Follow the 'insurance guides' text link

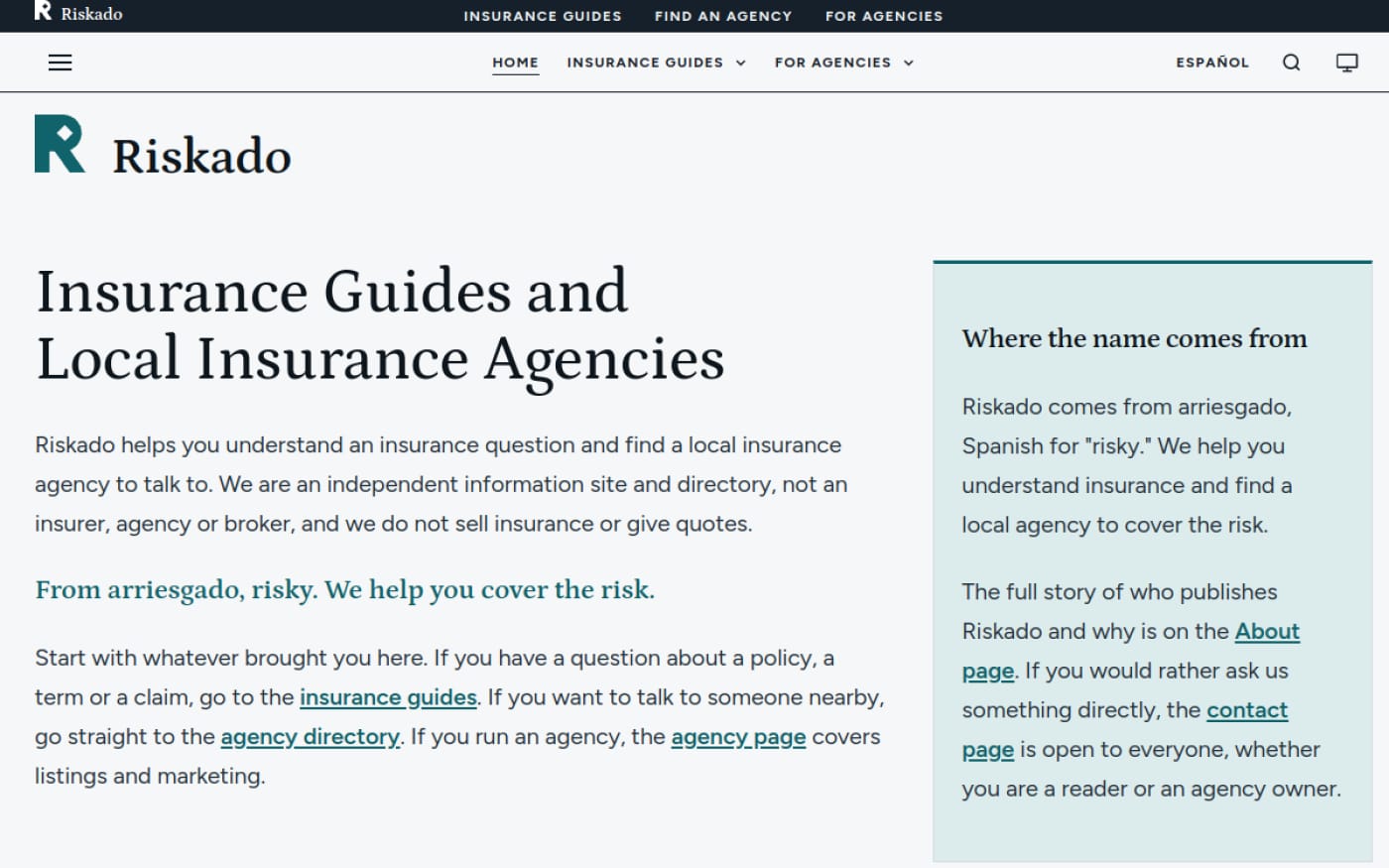pos(388,697)
